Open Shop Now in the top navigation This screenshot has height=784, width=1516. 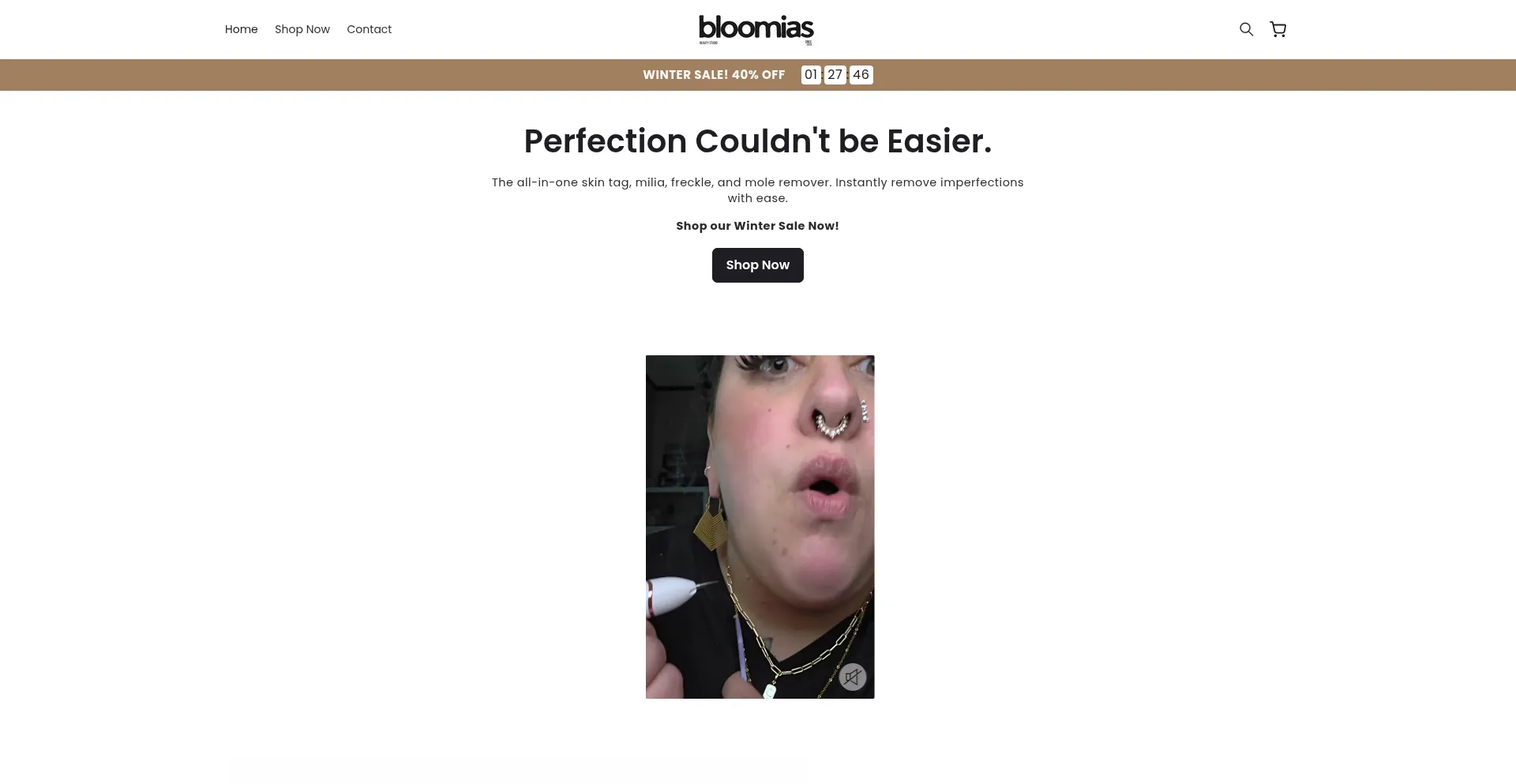302,29
